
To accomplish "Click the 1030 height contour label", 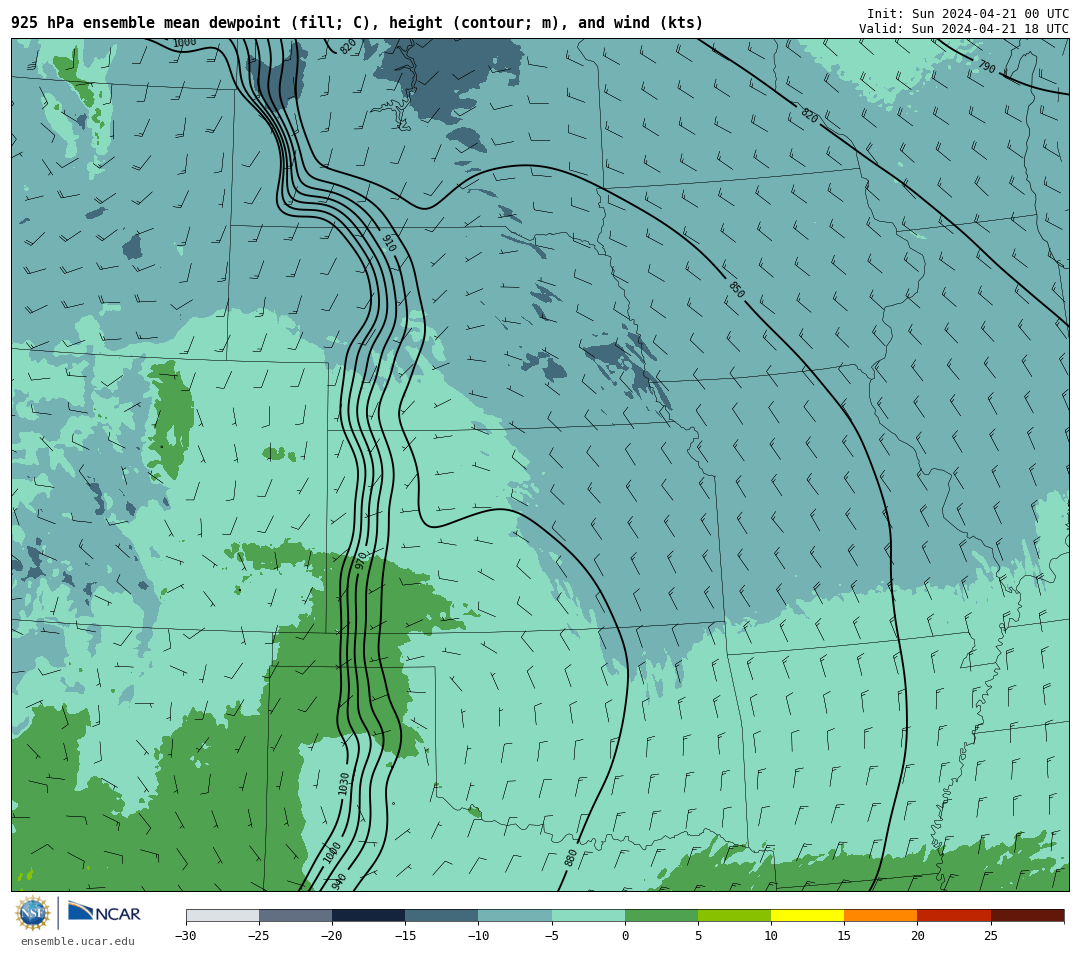I will (344, 784).
